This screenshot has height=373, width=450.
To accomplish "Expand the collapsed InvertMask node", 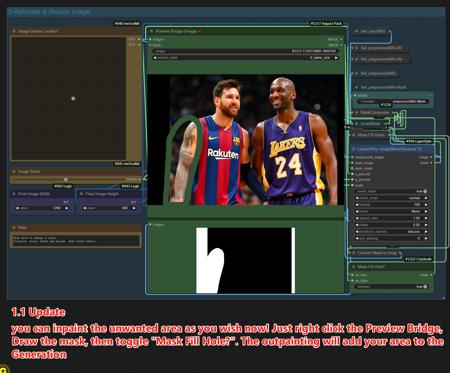I will (x=356, y=123).
